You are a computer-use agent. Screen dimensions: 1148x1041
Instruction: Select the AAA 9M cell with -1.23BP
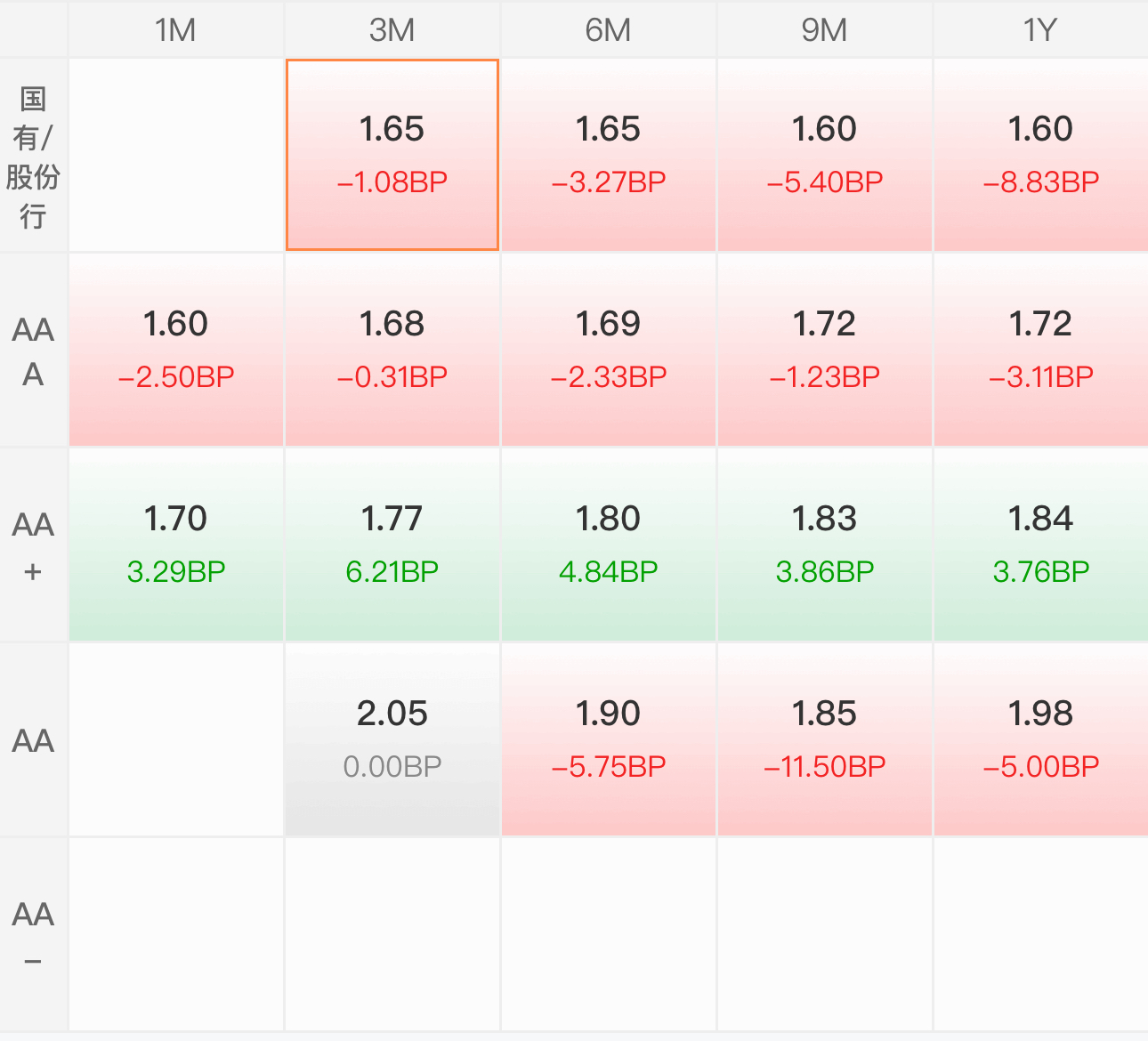pyautogui.click(x=824, y=350)
